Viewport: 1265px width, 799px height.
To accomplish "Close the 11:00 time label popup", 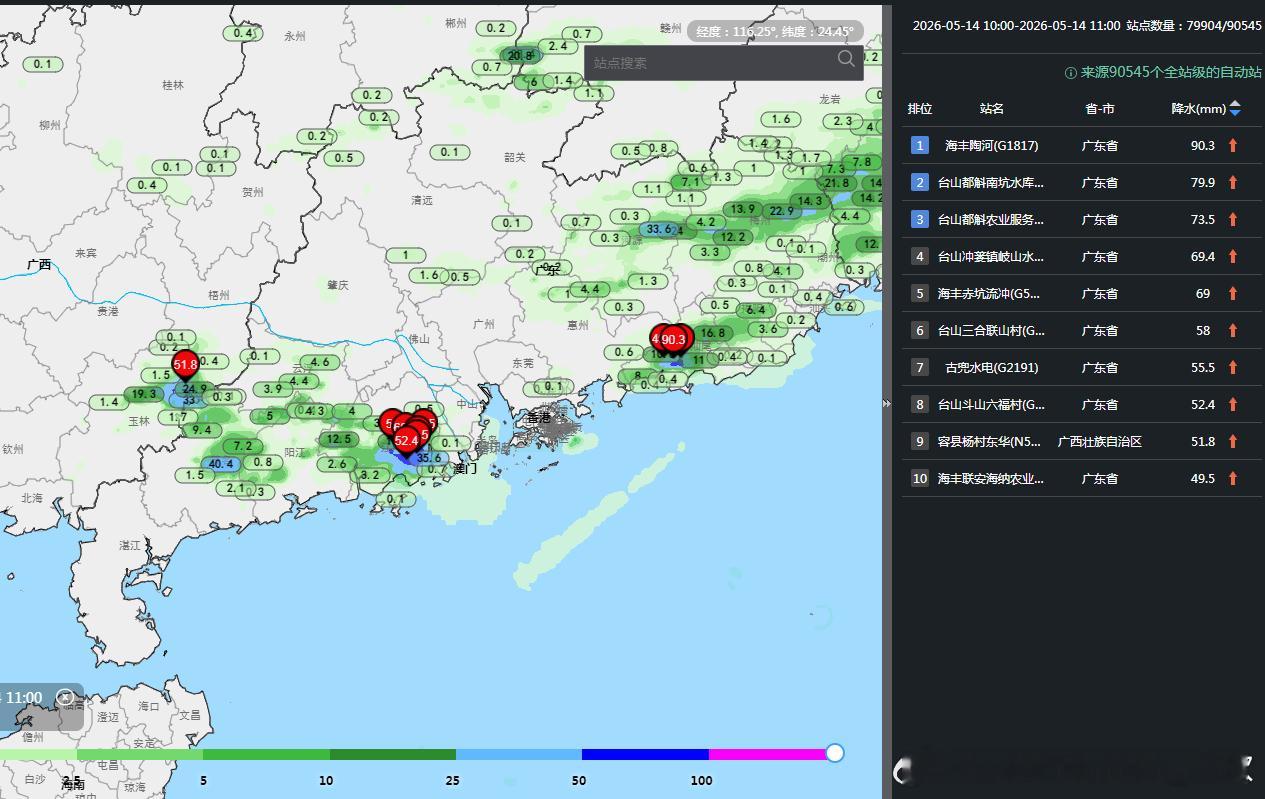I will (65, 697).
